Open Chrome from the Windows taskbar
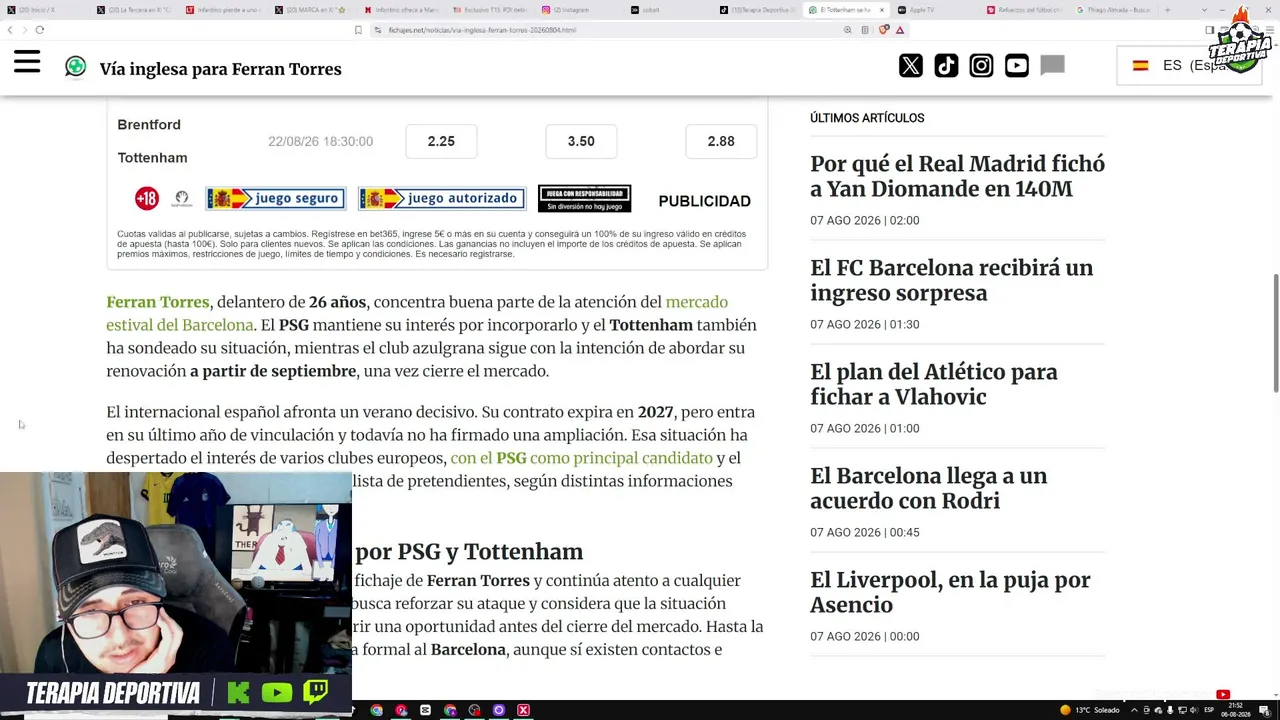The width and height of the screenshot is (1280, 720). click(377, 710)
